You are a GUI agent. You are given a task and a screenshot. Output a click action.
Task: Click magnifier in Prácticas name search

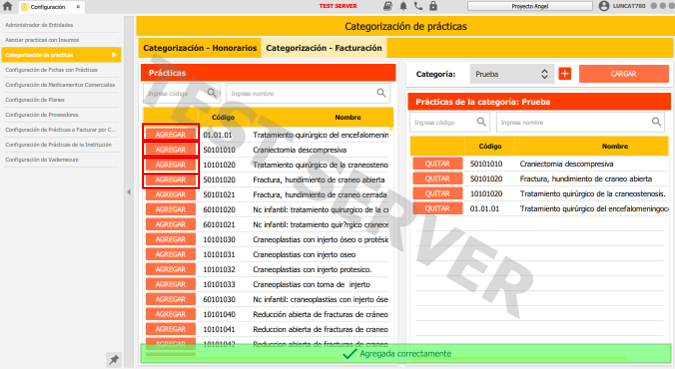[x=381, y=93]
